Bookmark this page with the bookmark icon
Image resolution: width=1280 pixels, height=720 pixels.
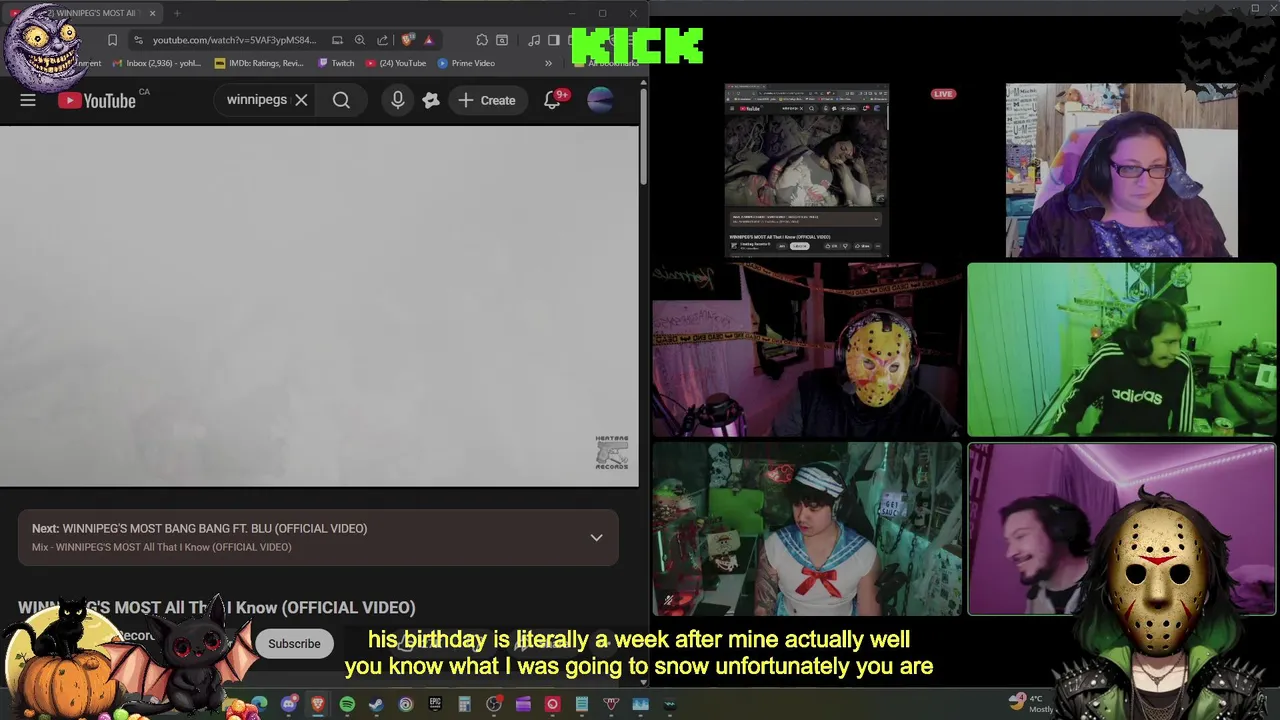pyautogui.click(x=112, y=40)
